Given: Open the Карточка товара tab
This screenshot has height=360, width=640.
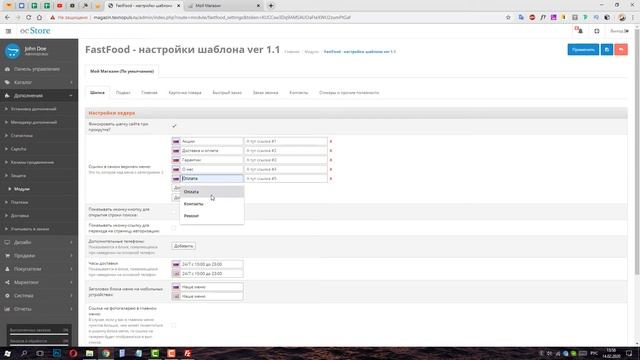Looking at the screenshot, I should (x=185, y=93).
